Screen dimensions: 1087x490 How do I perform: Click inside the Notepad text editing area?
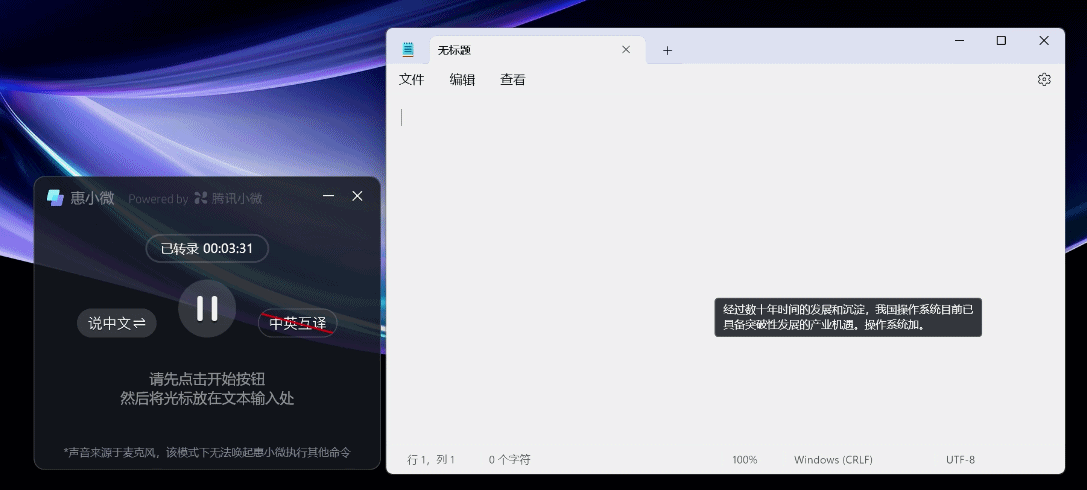click(x=725, y=270)
